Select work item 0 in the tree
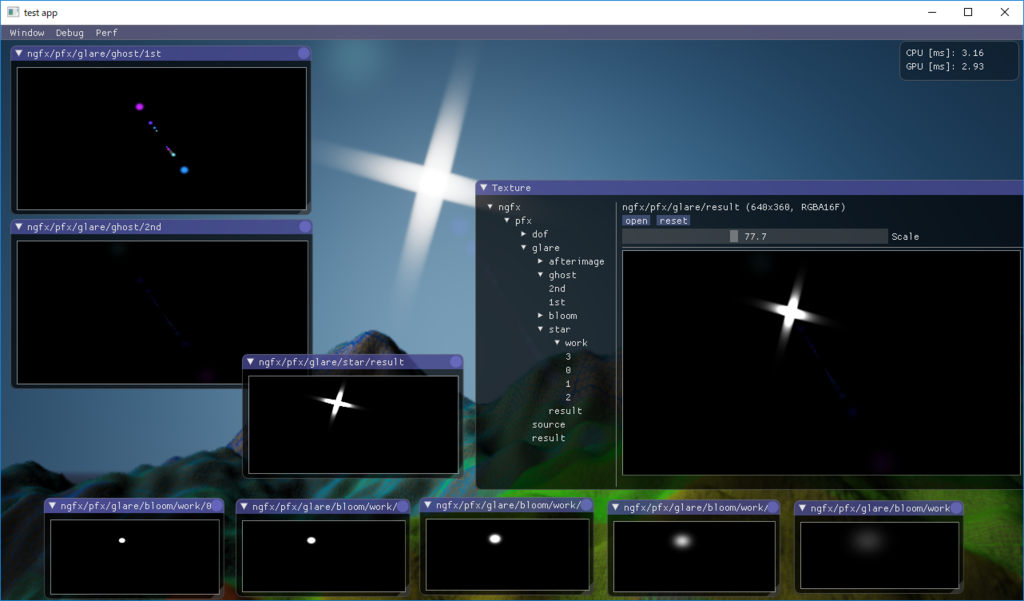Screen dimensions: 1024x601 pos(568,370)
